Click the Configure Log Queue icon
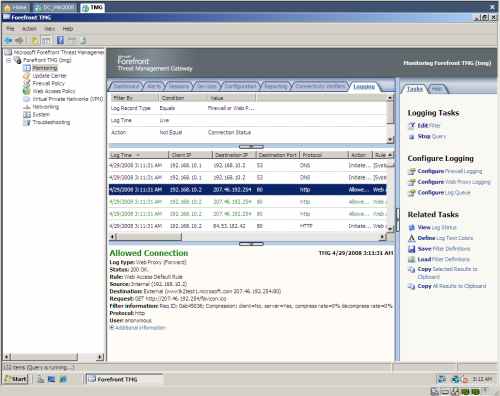The image size is (500, 396). (412, 193)
